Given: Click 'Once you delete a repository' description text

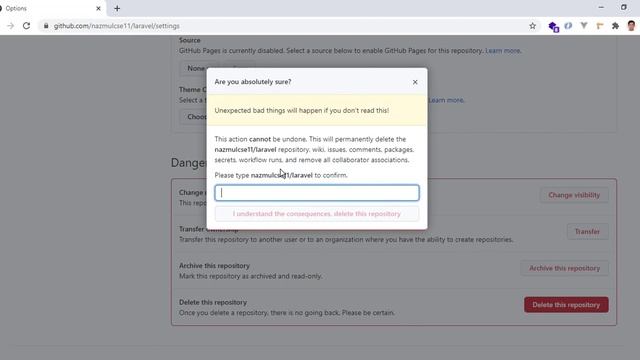Looking at the screenshot, I should point(287,313).
